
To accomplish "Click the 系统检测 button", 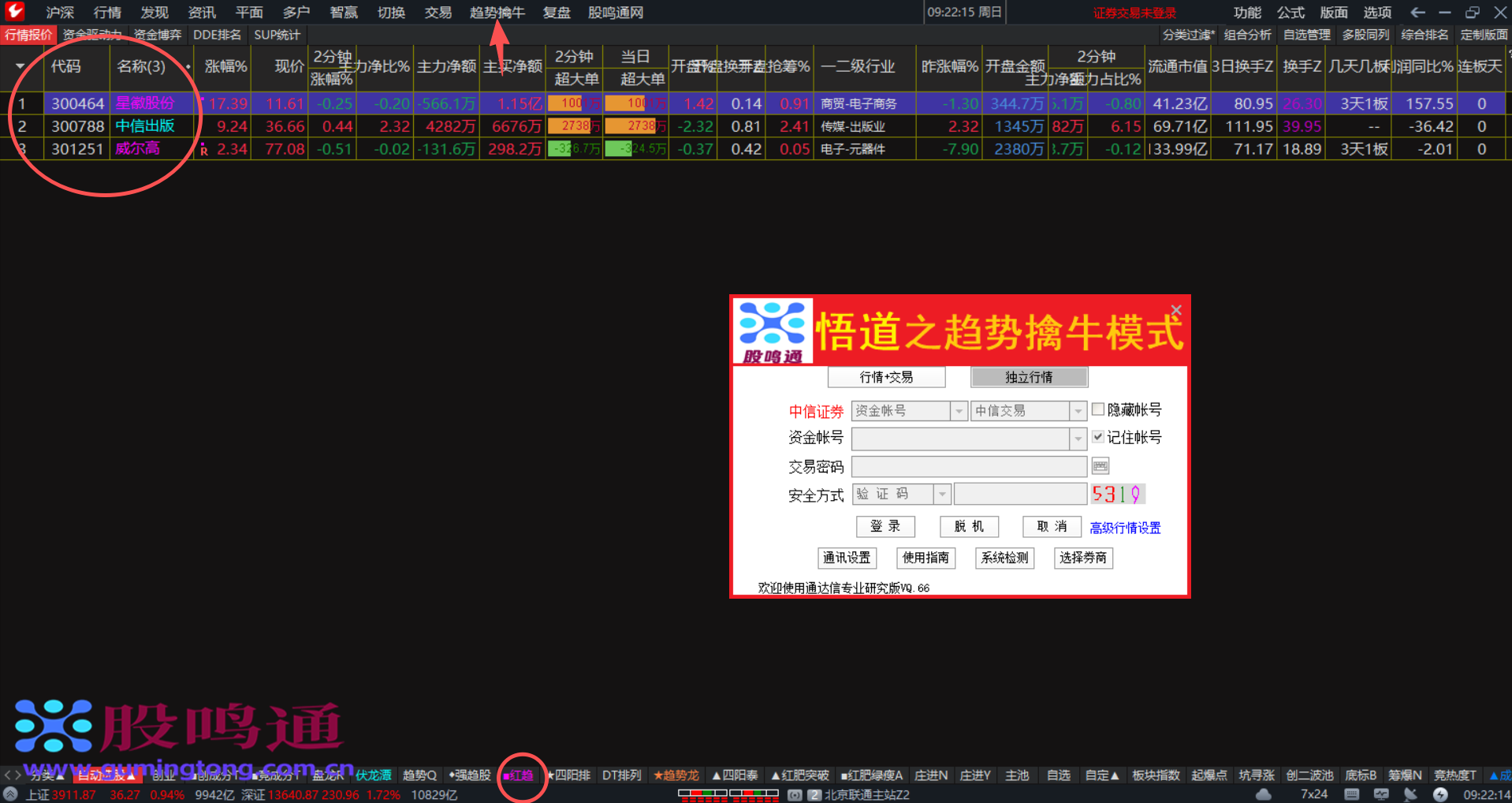I will coord(1004,558).
